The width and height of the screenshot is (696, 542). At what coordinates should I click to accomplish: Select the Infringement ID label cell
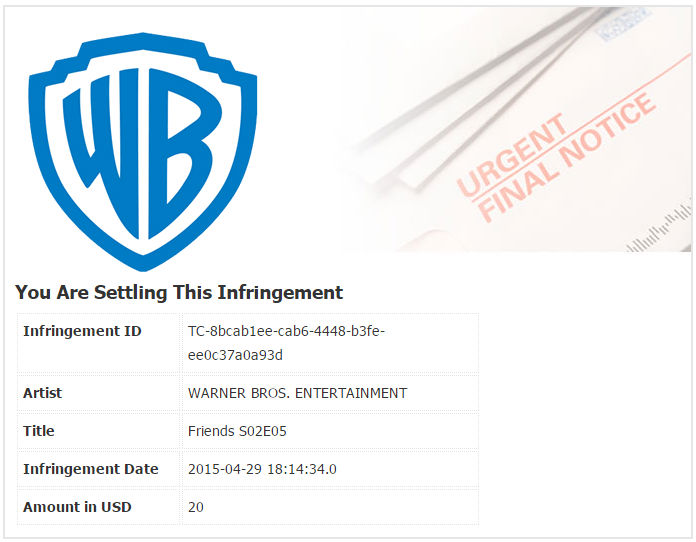82,331
